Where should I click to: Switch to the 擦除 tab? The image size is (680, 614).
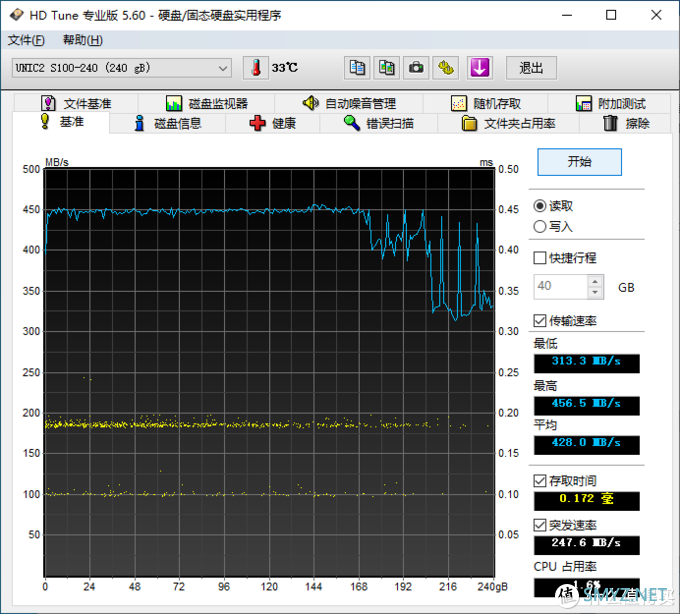point(626,124)
